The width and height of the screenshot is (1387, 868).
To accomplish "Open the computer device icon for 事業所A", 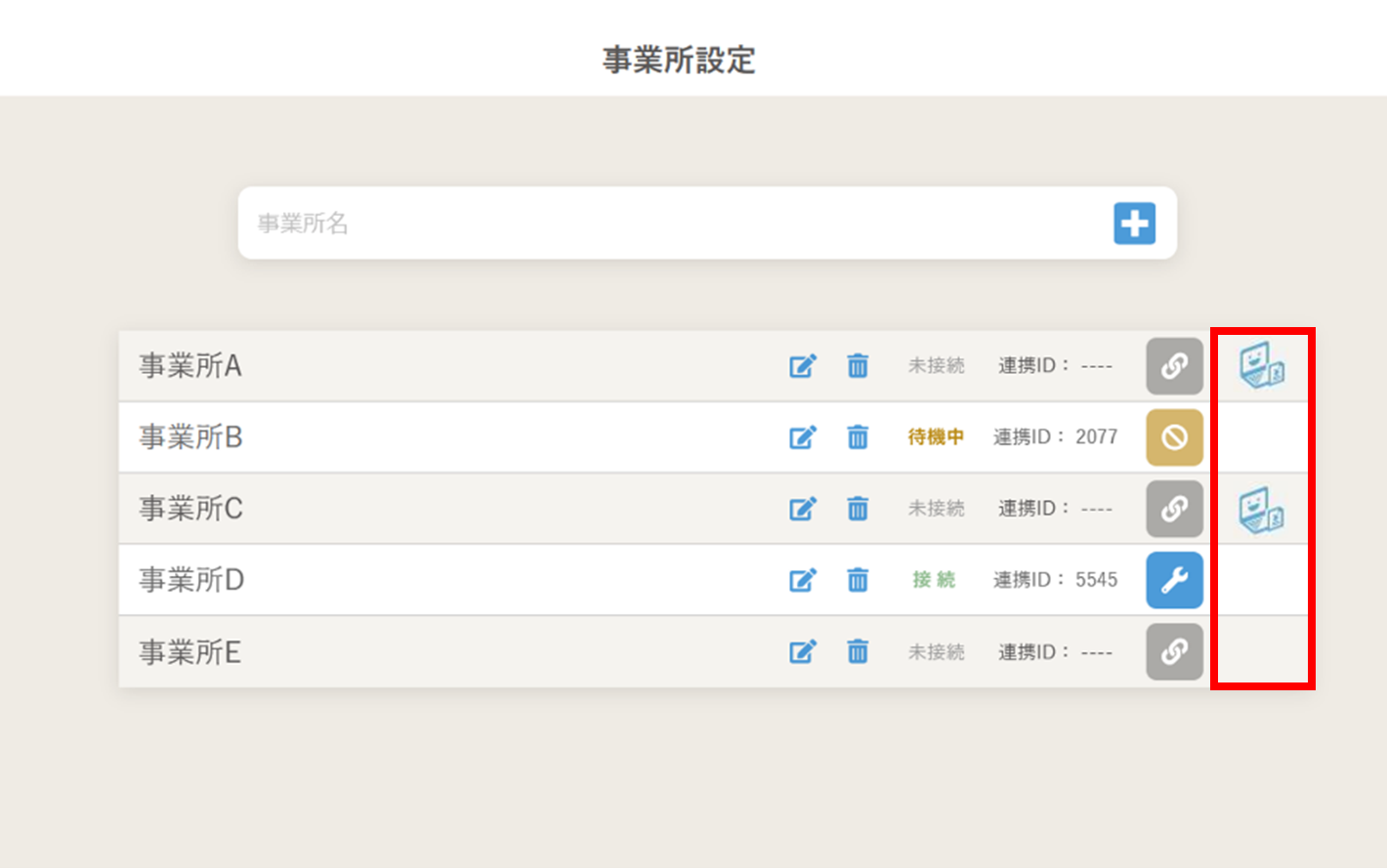I will click(1261, 365).
